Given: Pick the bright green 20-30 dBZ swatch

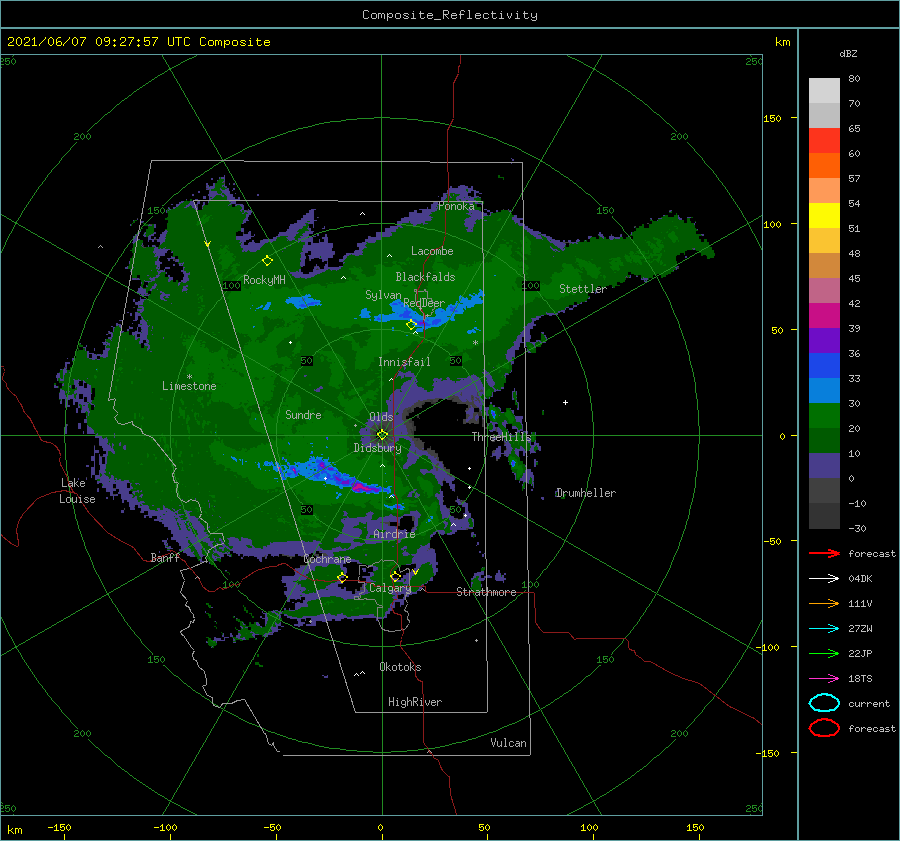Looking at the screenshot, I should [x=824, y=416].
